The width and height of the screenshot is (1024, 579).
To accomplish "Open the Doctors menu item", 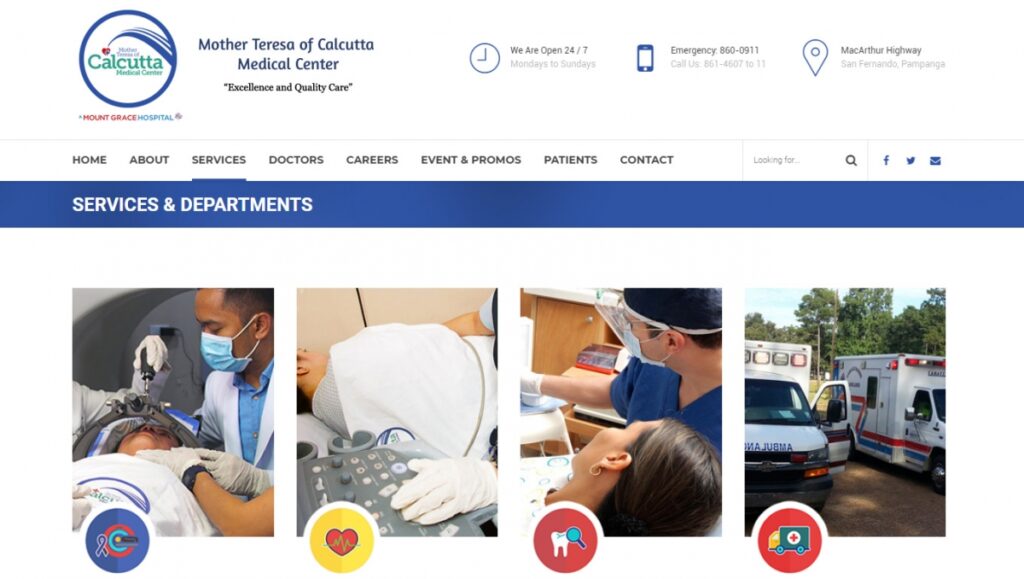I will 296,160.
